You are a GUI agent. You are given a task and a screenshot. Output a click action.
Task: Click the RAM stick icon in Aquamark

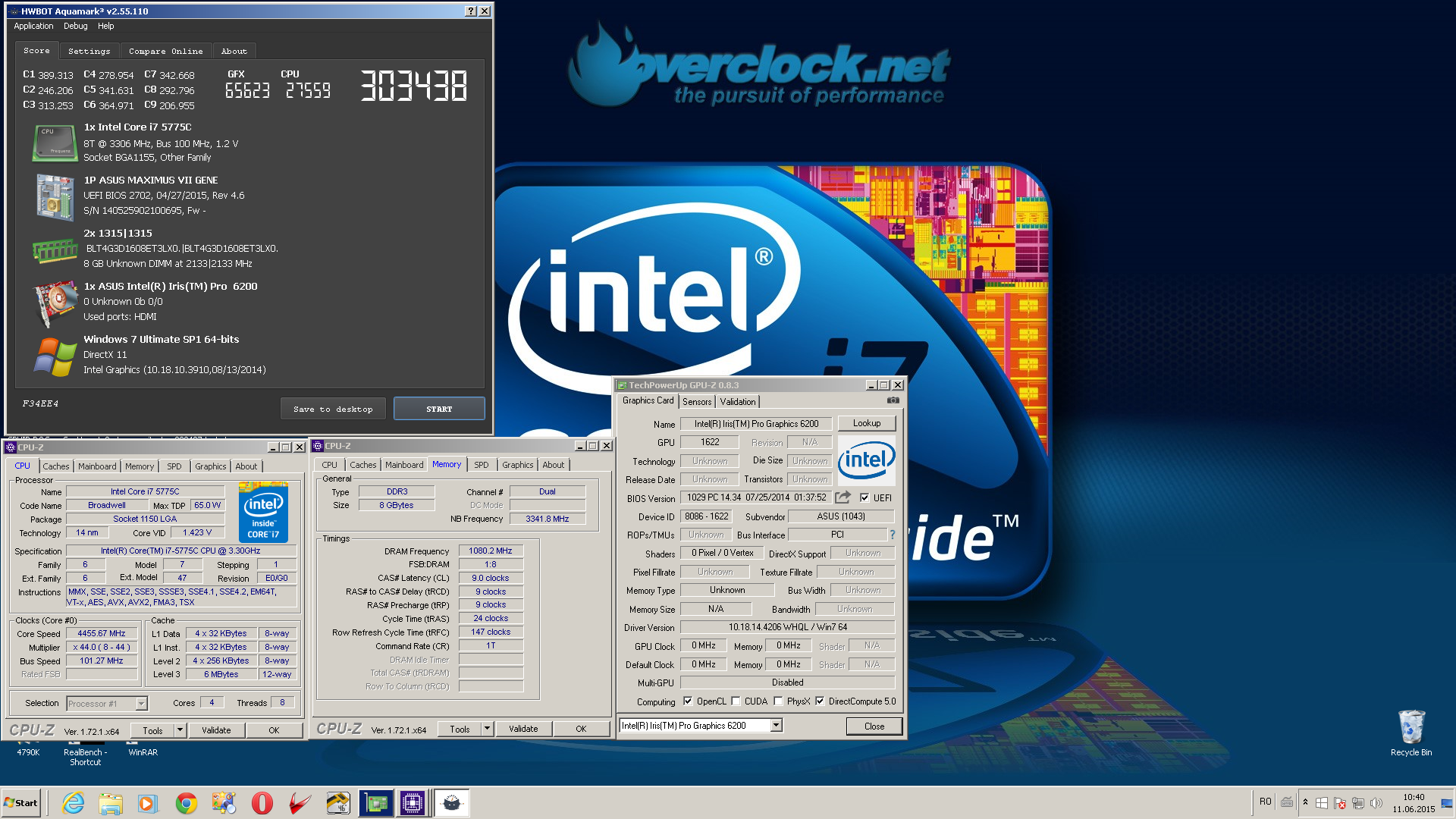[x=54, y=249]
